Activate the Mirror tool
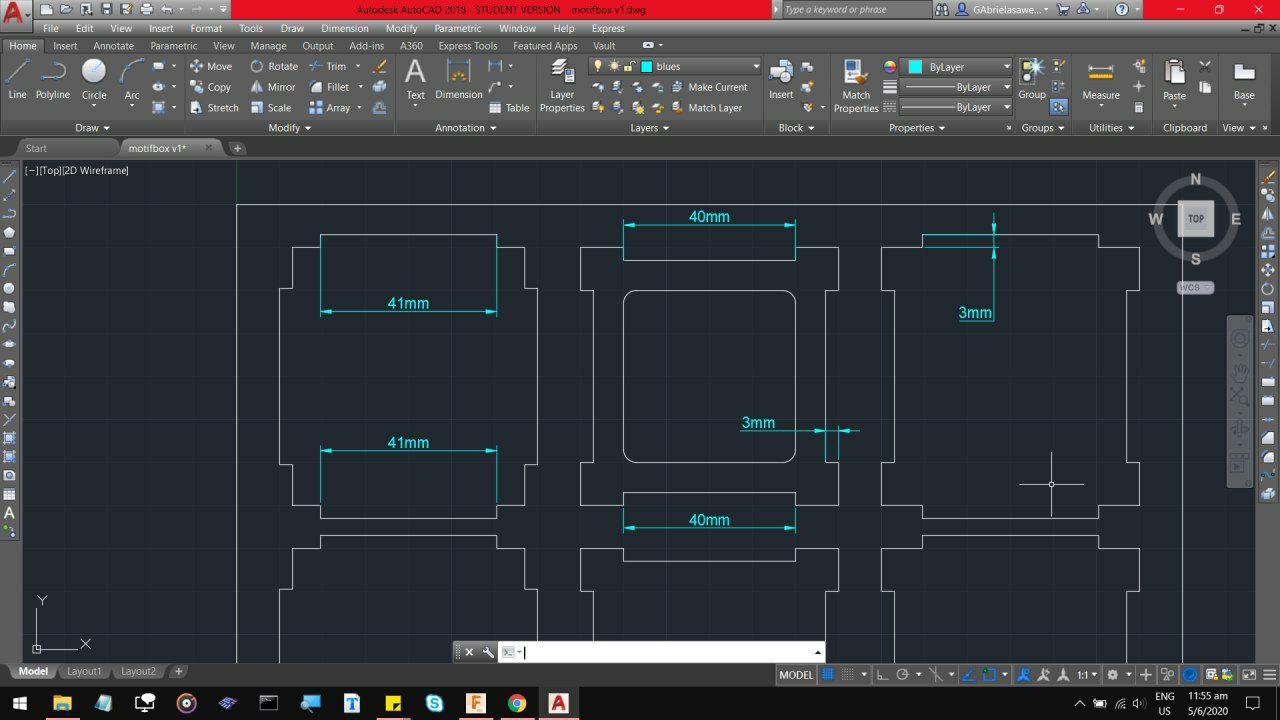1280x720 pixels. [273, 87]
